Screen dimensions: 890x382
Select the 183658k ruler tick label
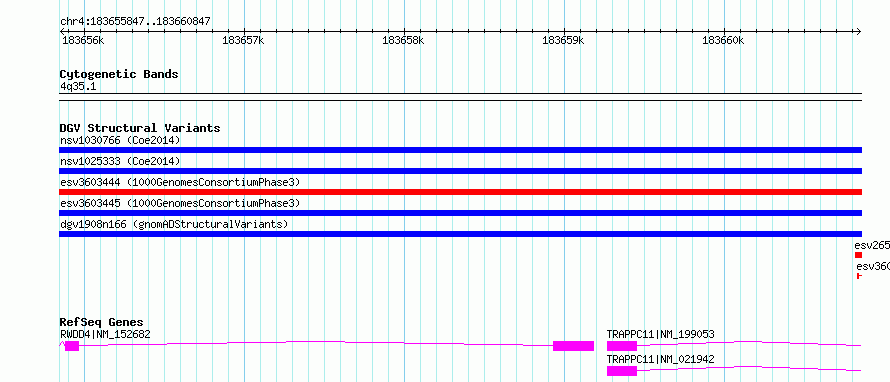pyautogui.click(x=403, y=40)
